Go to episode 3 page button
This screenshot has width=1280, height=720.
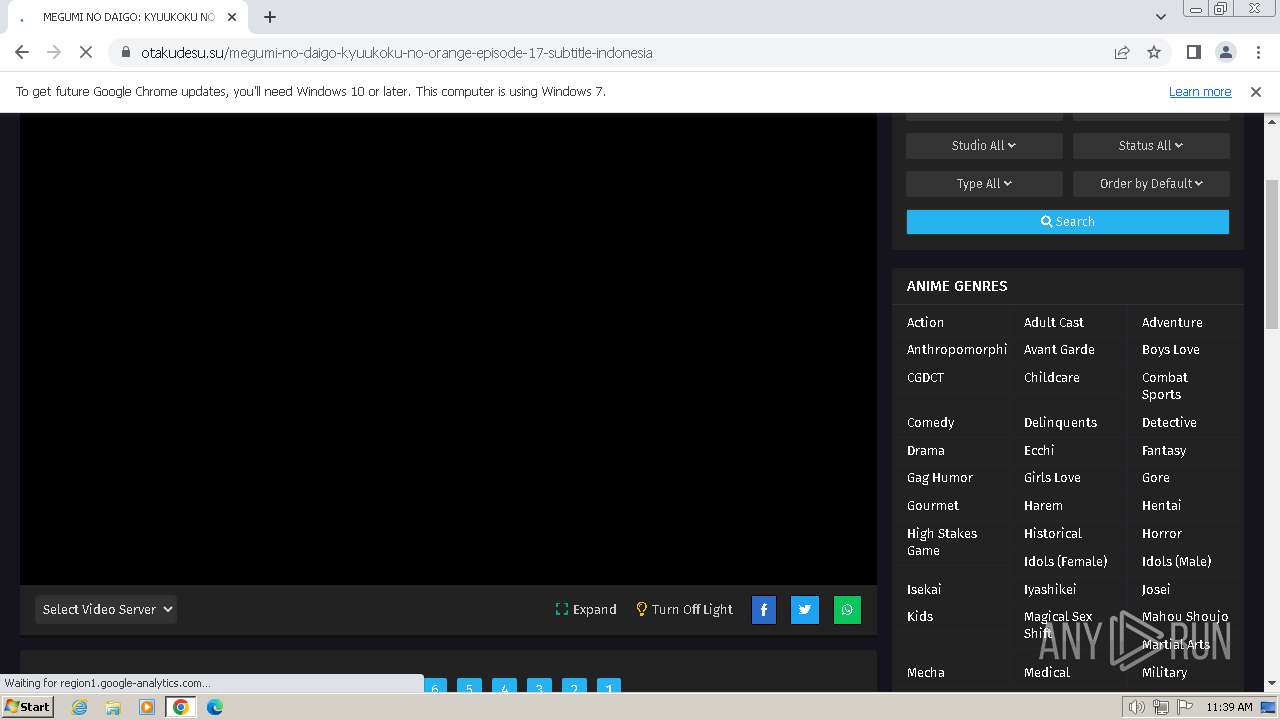[539, 686]
